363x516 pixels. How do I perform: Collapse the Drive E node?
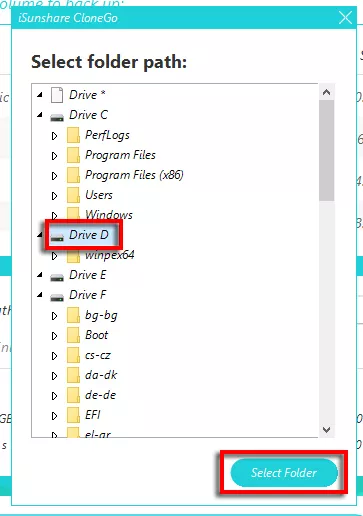click(x=40, y=275)
